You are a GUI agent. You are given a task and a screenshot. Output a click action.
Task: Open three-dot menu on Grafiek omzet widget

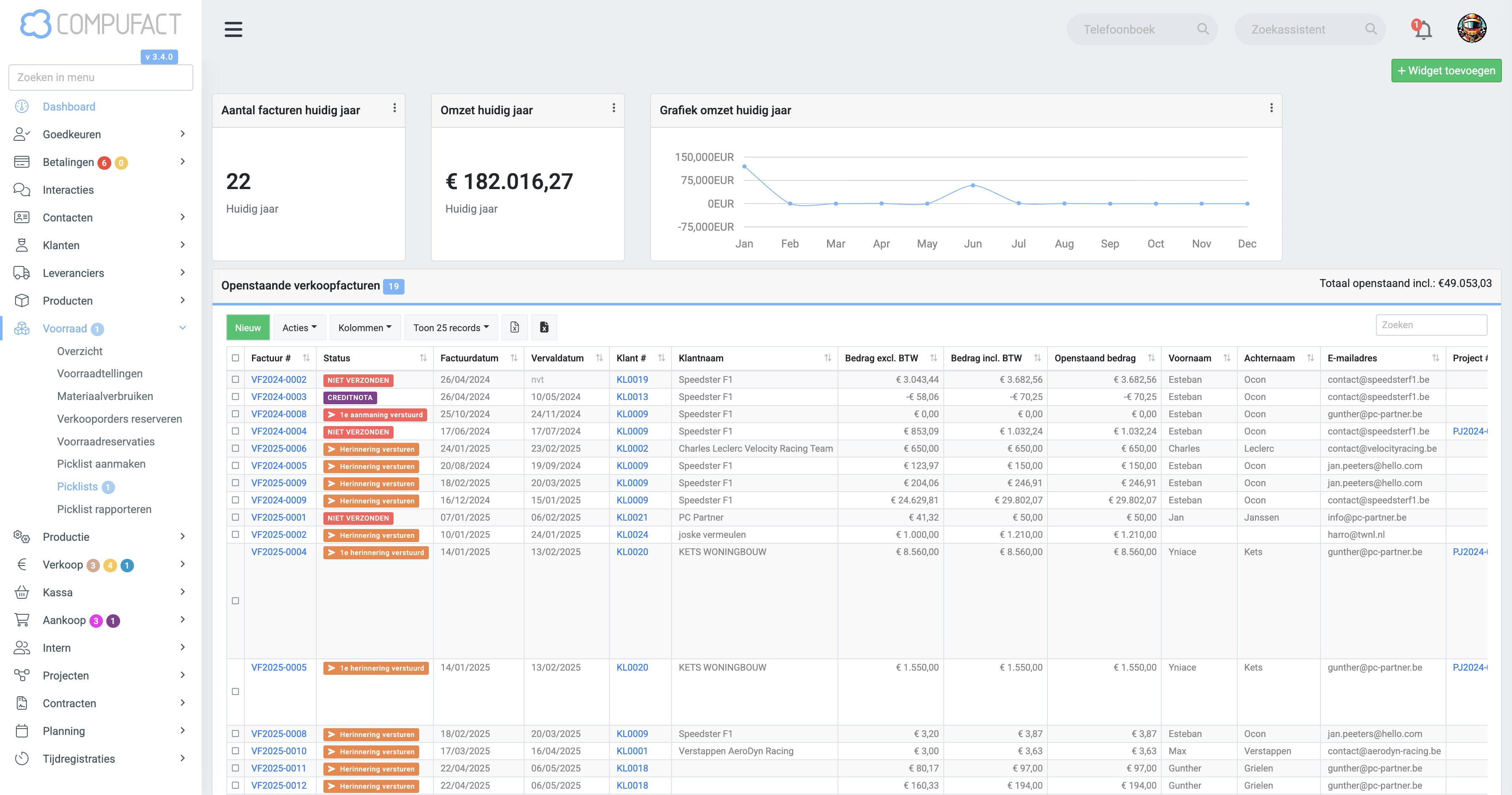[x=1271, y=108]
